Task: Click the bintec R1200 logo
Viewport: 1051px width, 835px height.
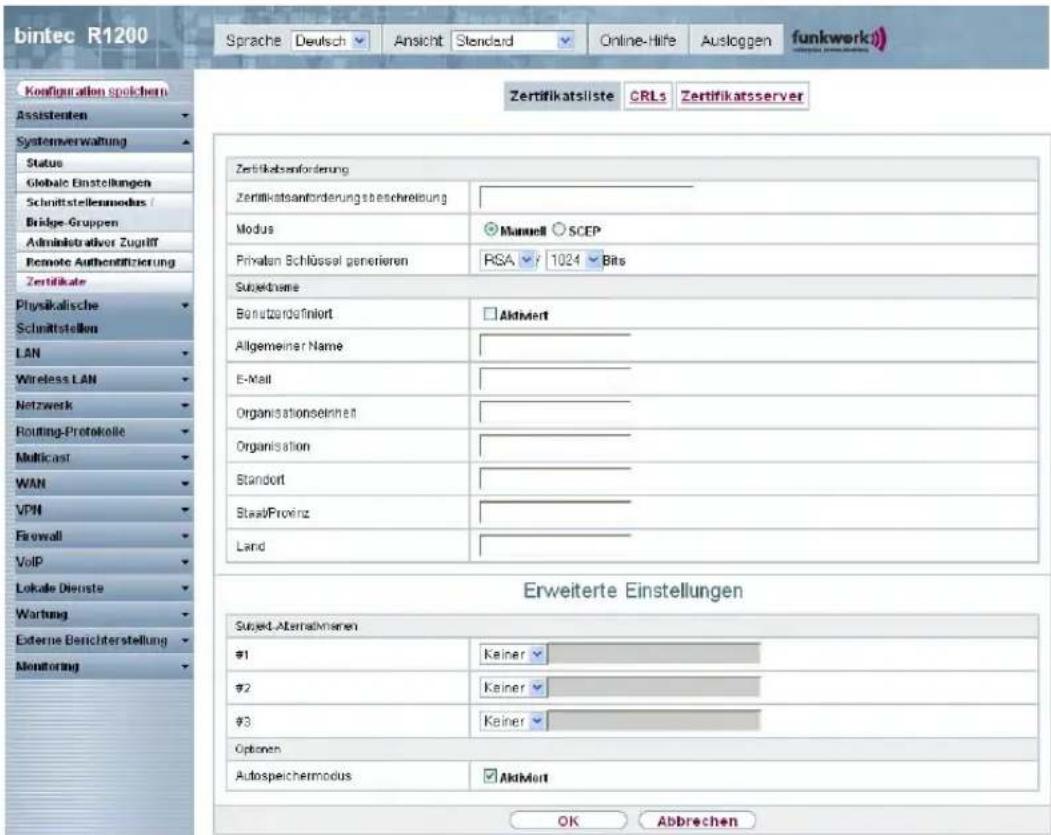Action: [81, 36]
